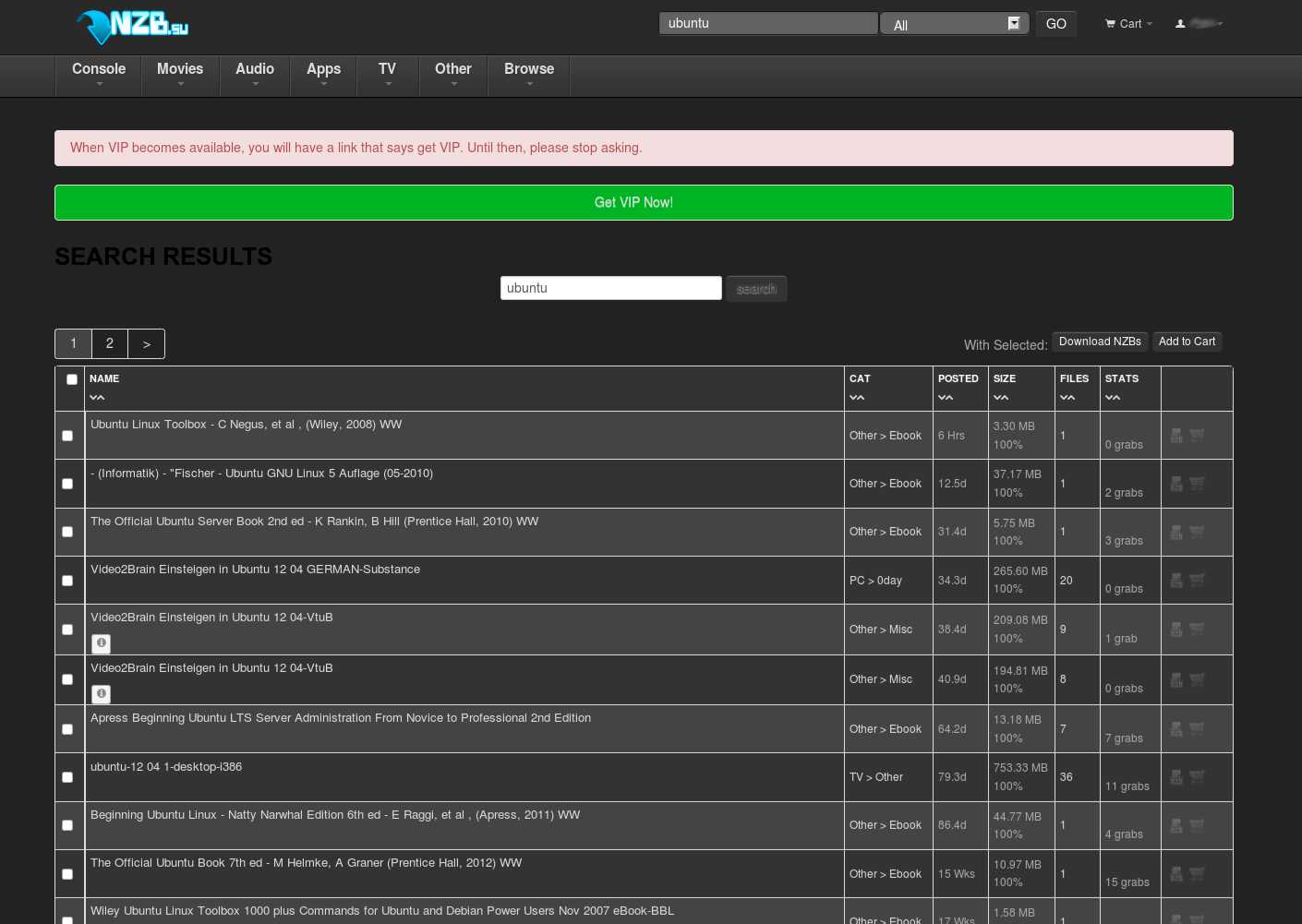The image size is (1302, 924).
Task: Download NZB for ubuntu-12 04 1-desktop-i386
Action: coord(1176,777)
